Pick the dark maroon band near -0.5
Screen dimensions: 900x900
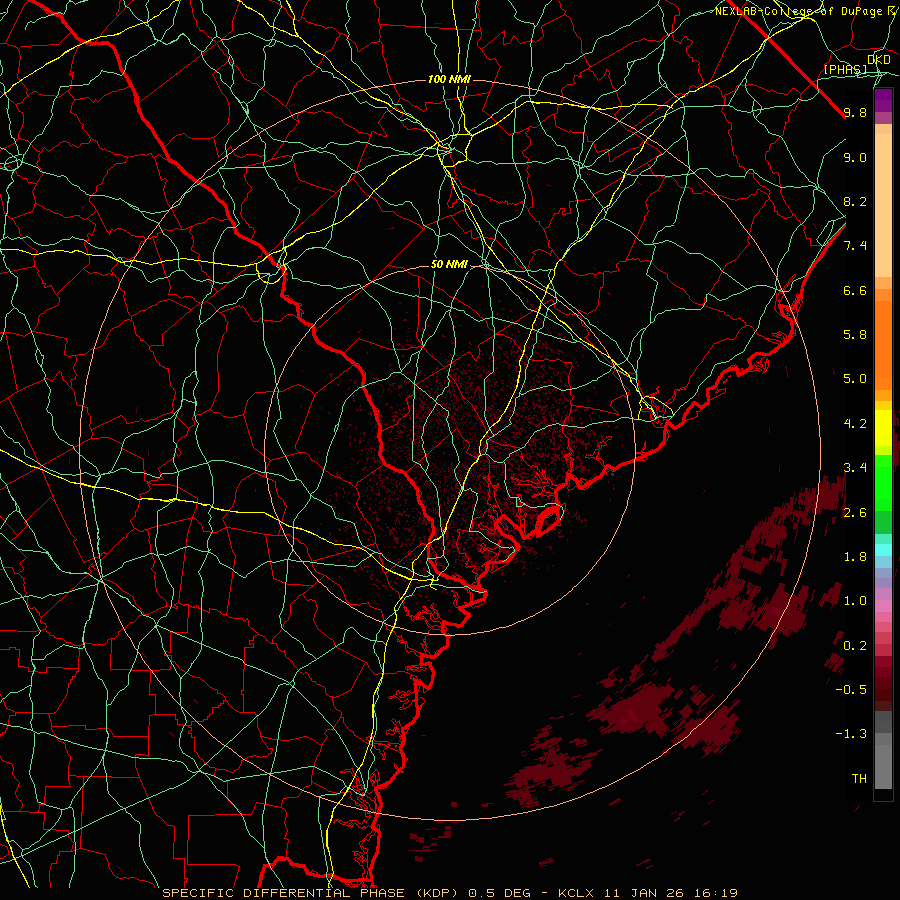tap(883, 693)
